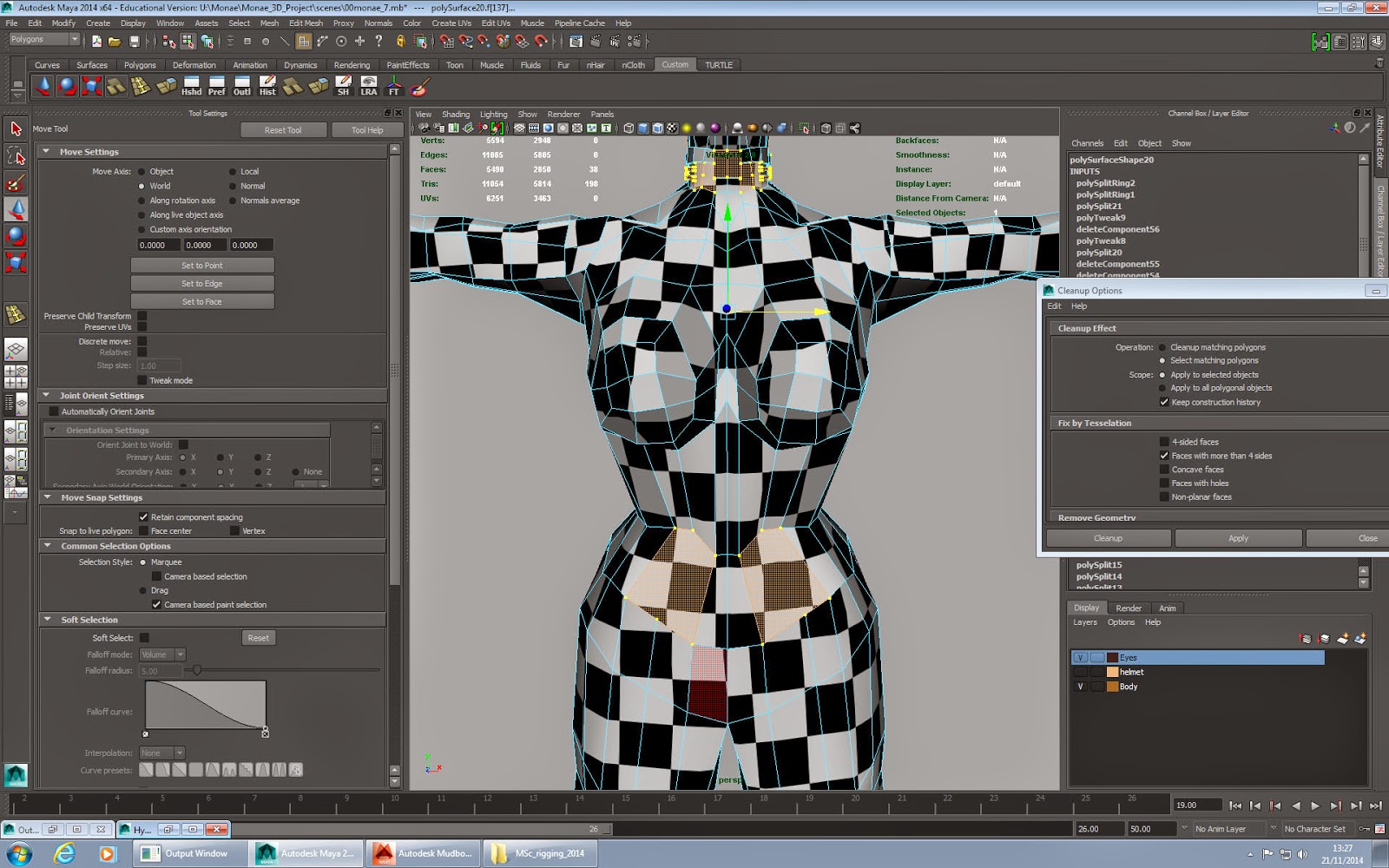Choose Normals average move axis
The height and width of the screenshot is (868, 1389).
click(233, 201)
